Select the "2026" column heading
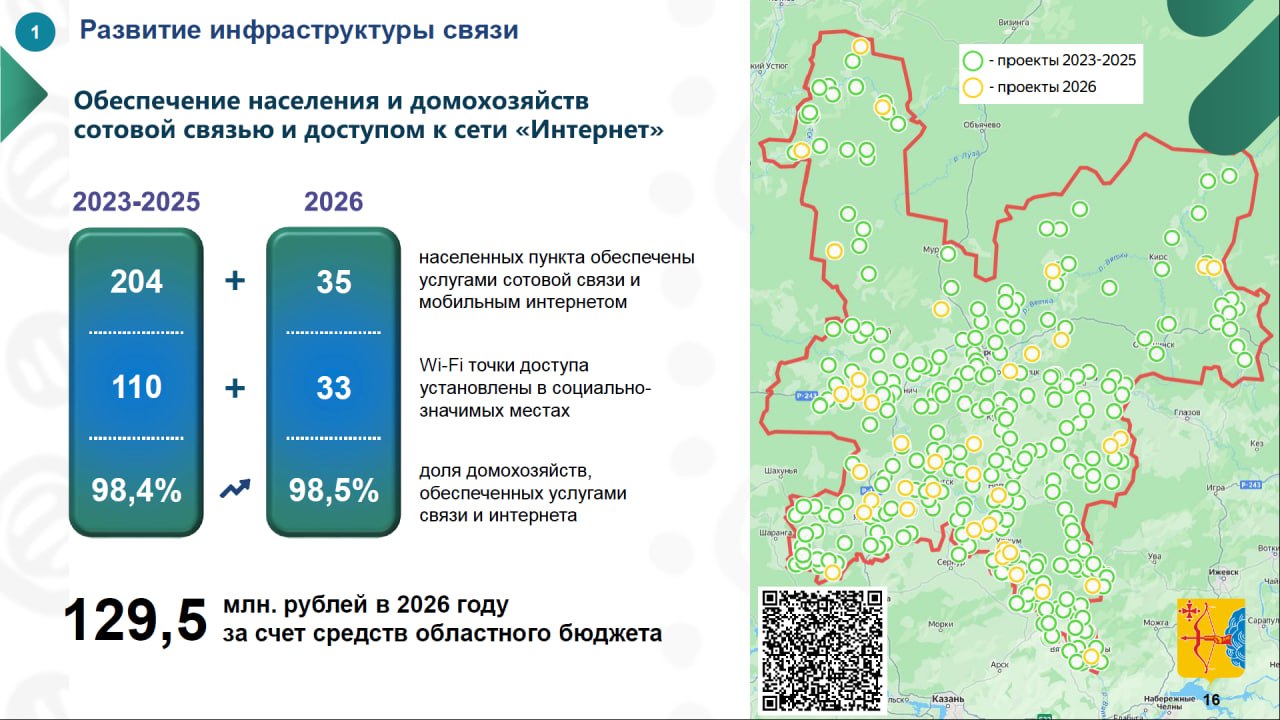1280x720 pixels. point(333,202)
